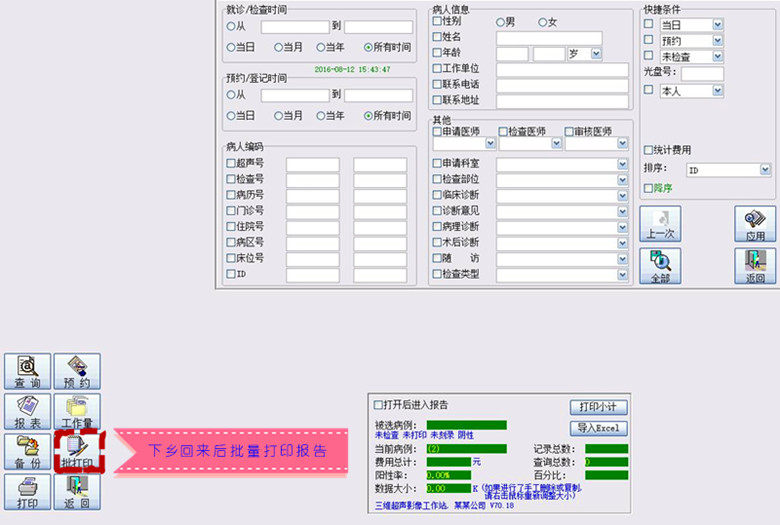This screenshot has height=525, width=780.
Task: Open the 审核医师 dropdown list
Action: click(622, 143)
